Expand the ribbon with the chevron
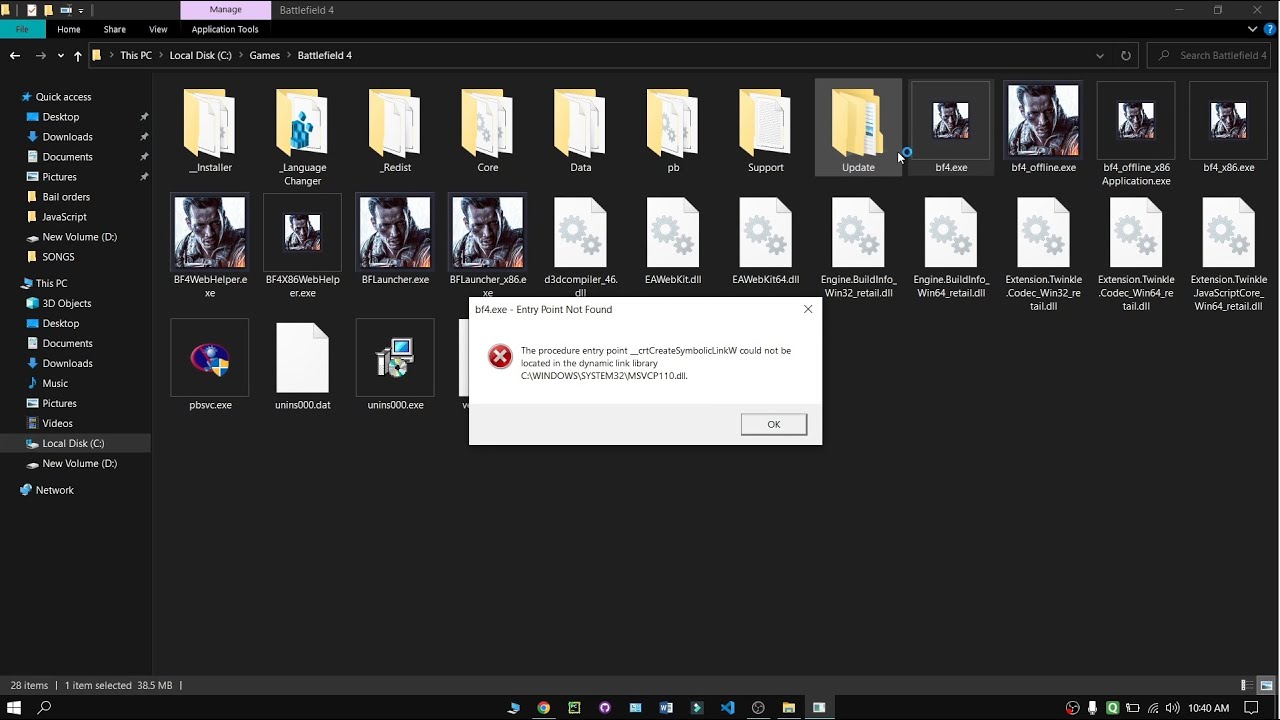The image size is (1280, 720). click(1253, 30)
